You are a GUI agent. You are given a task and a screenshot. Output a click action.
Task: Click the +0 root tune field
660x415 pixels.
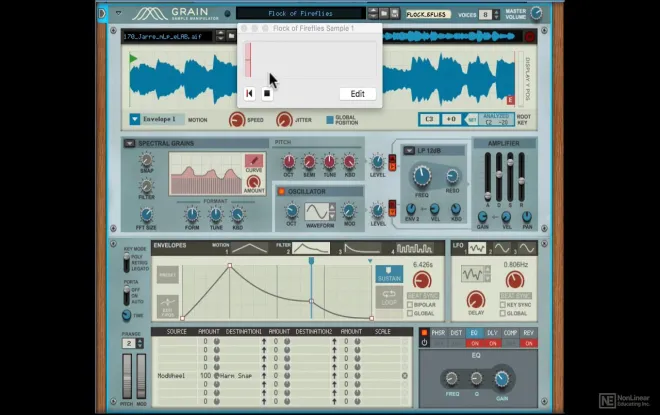click(451, 120)
